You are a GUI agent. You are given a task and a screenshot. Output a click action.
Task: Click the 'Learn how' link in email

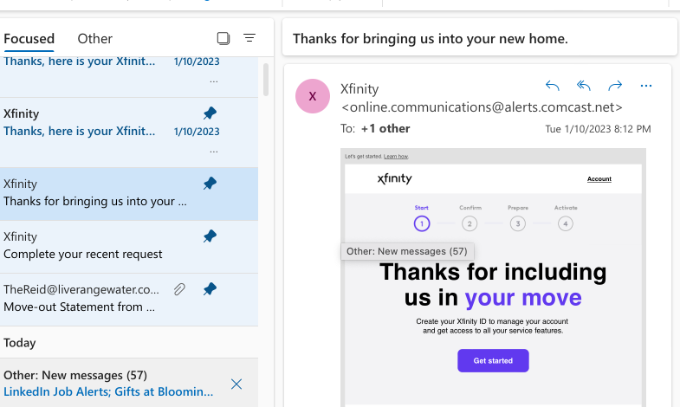pyautogui.click(x=396, y=156)
